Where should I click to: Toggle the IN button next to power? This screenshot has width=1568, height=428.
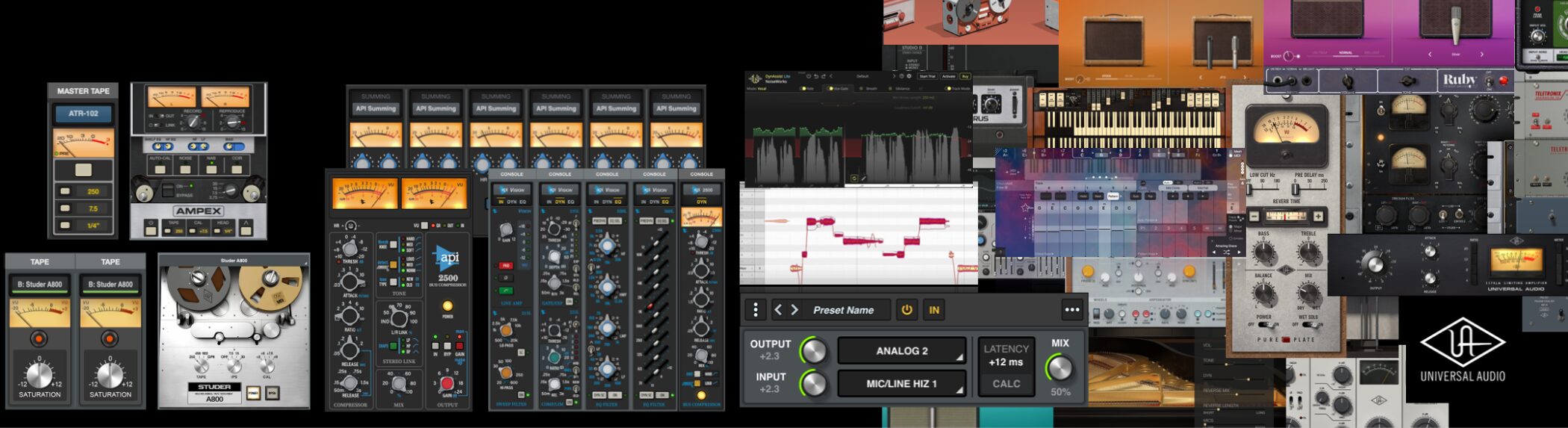coord(934,310)
